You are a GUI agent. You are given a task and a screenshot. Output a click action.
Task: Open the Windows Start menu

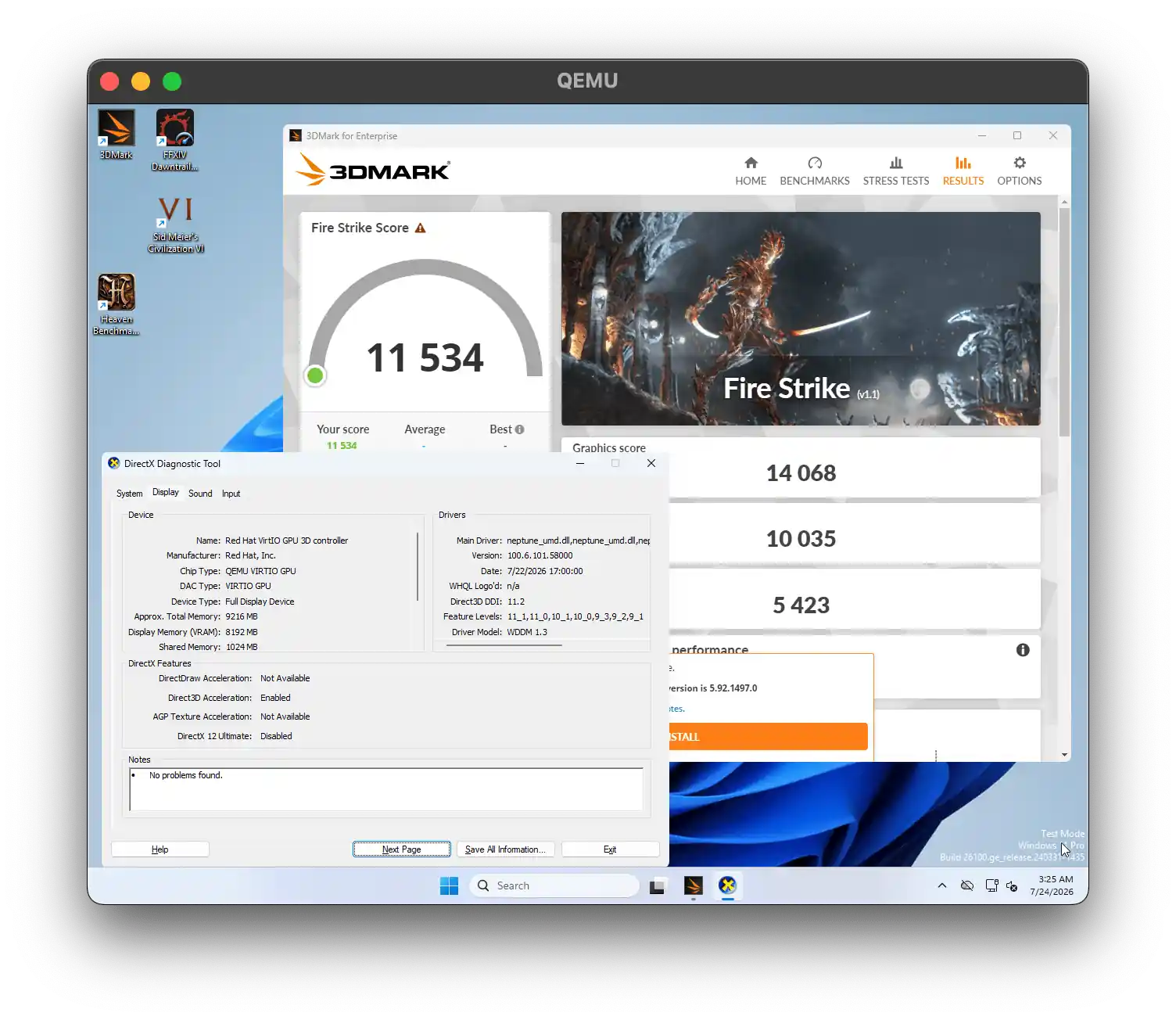449,885
